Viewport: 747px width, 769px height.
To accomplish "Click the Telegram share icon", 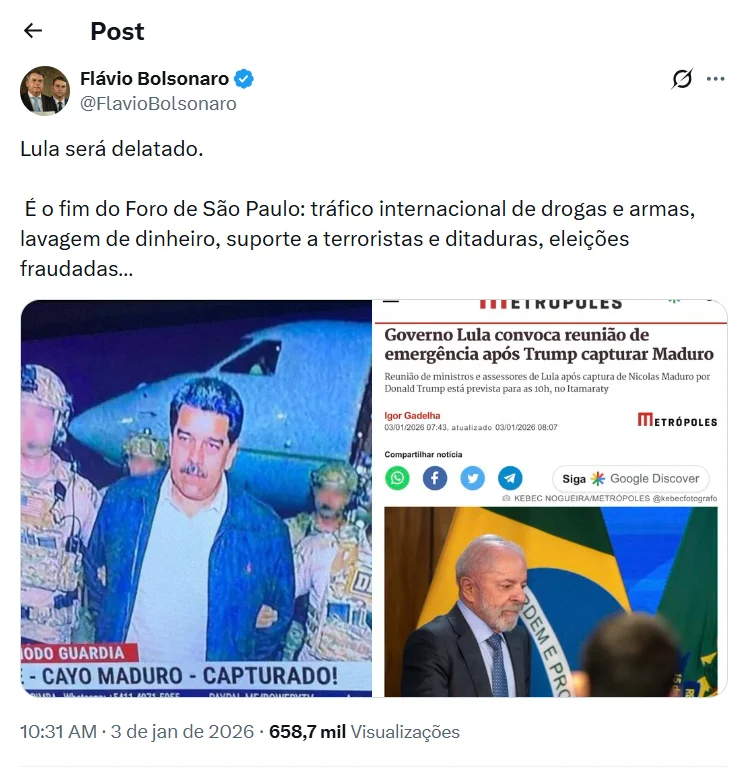I will pos(510,478).
